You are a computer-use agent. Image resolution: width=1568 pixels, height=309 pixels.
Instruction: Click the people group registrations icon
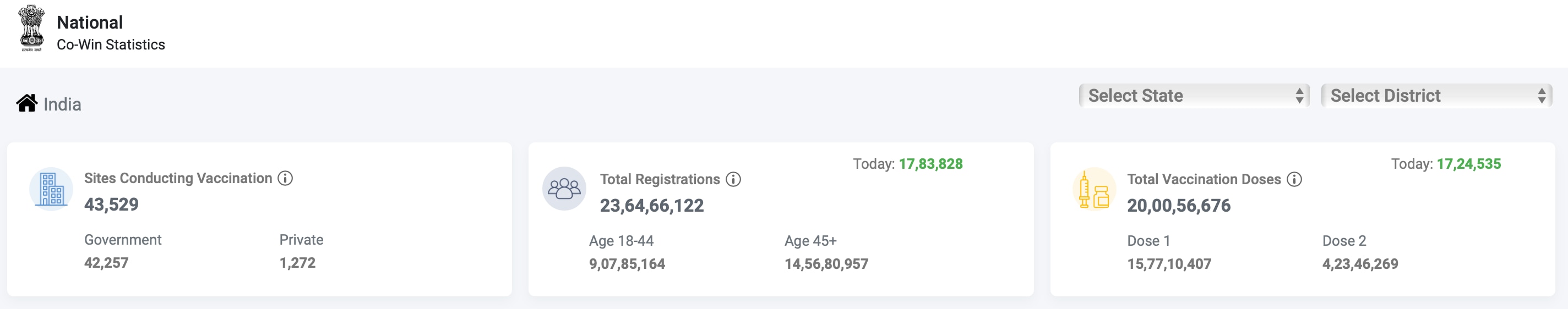click(x=564, y=189)
